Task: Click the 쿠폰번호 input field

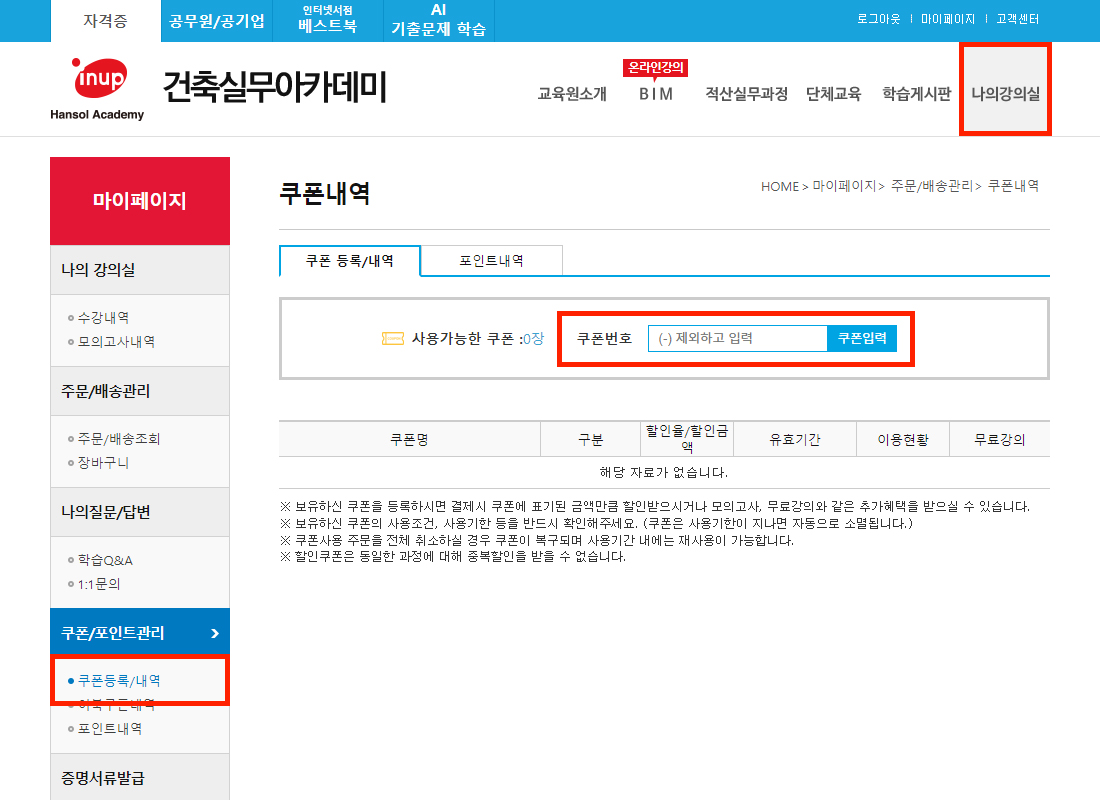Action: point(737,339)
